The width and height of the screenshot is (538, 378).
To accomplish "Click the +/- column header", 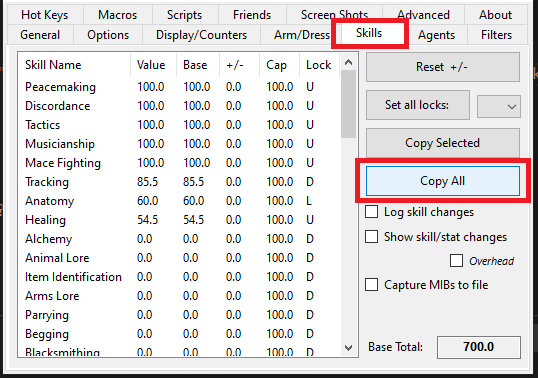I will pos(239,65).
